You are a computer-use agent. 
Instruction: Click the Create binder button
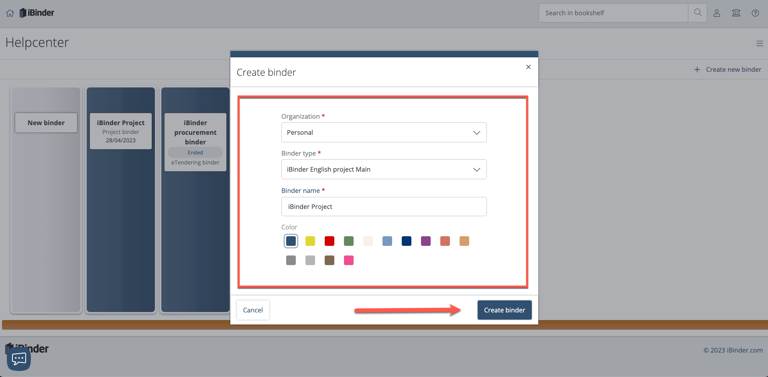pyautogui.click(x=504, y=310)
